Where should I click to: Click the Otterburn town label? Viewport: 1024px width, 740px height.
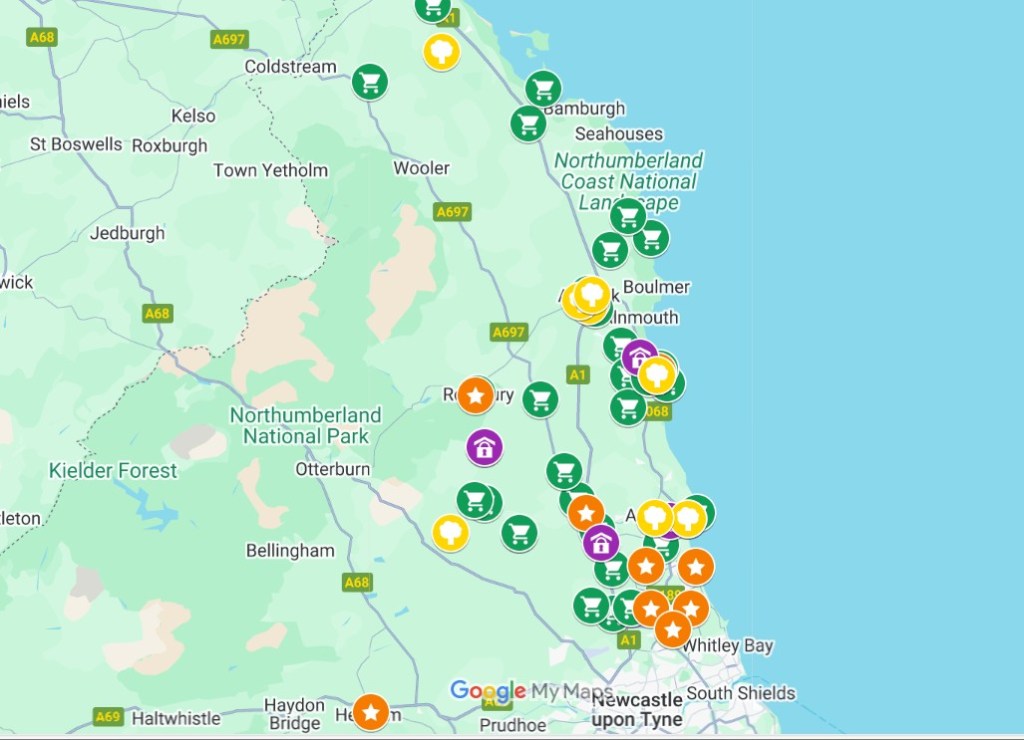[332, 469]
